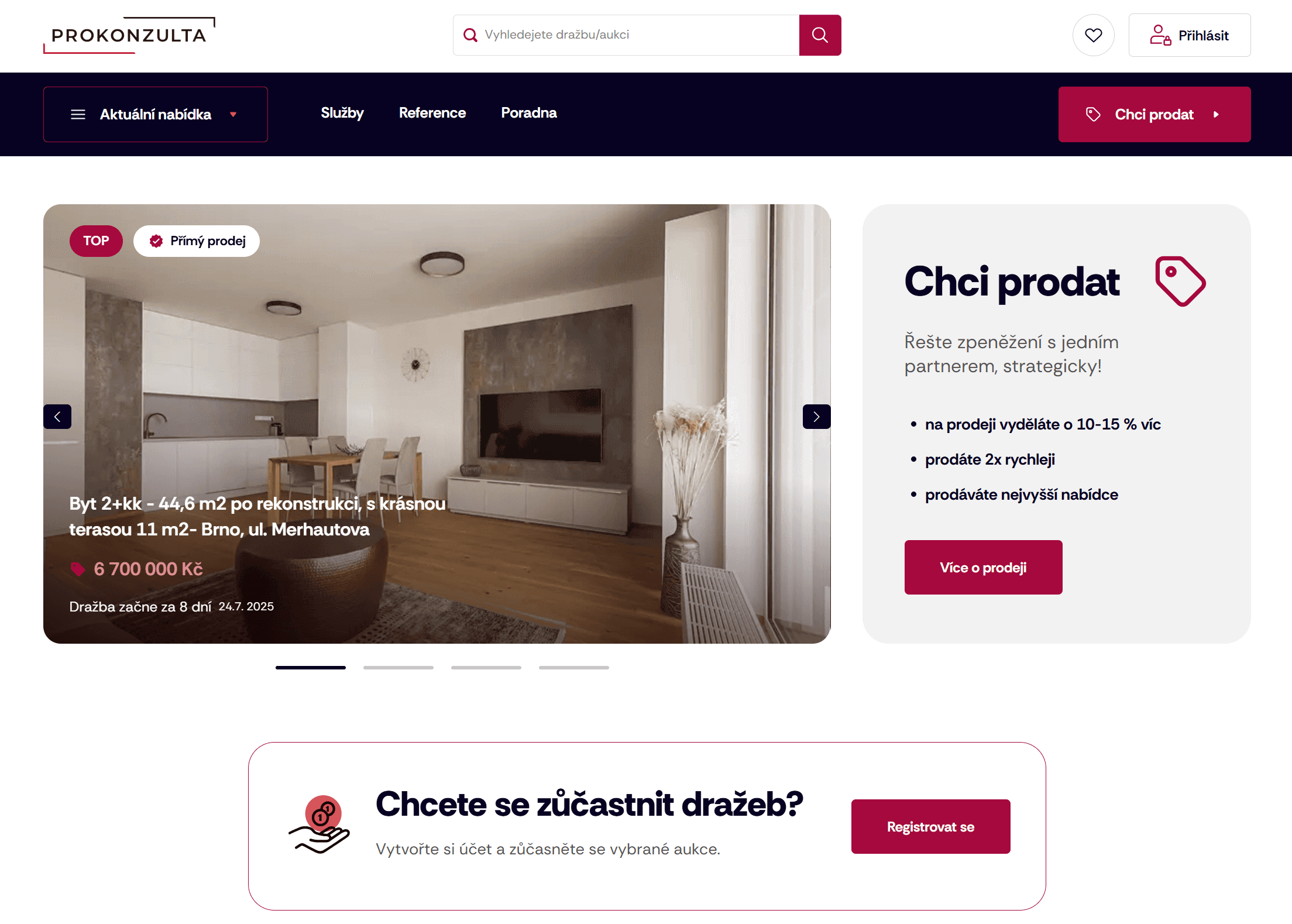The width and height of the screenshot is (1292, 924).
Task: Open the Reference menu item
Action: coord(432,113)
